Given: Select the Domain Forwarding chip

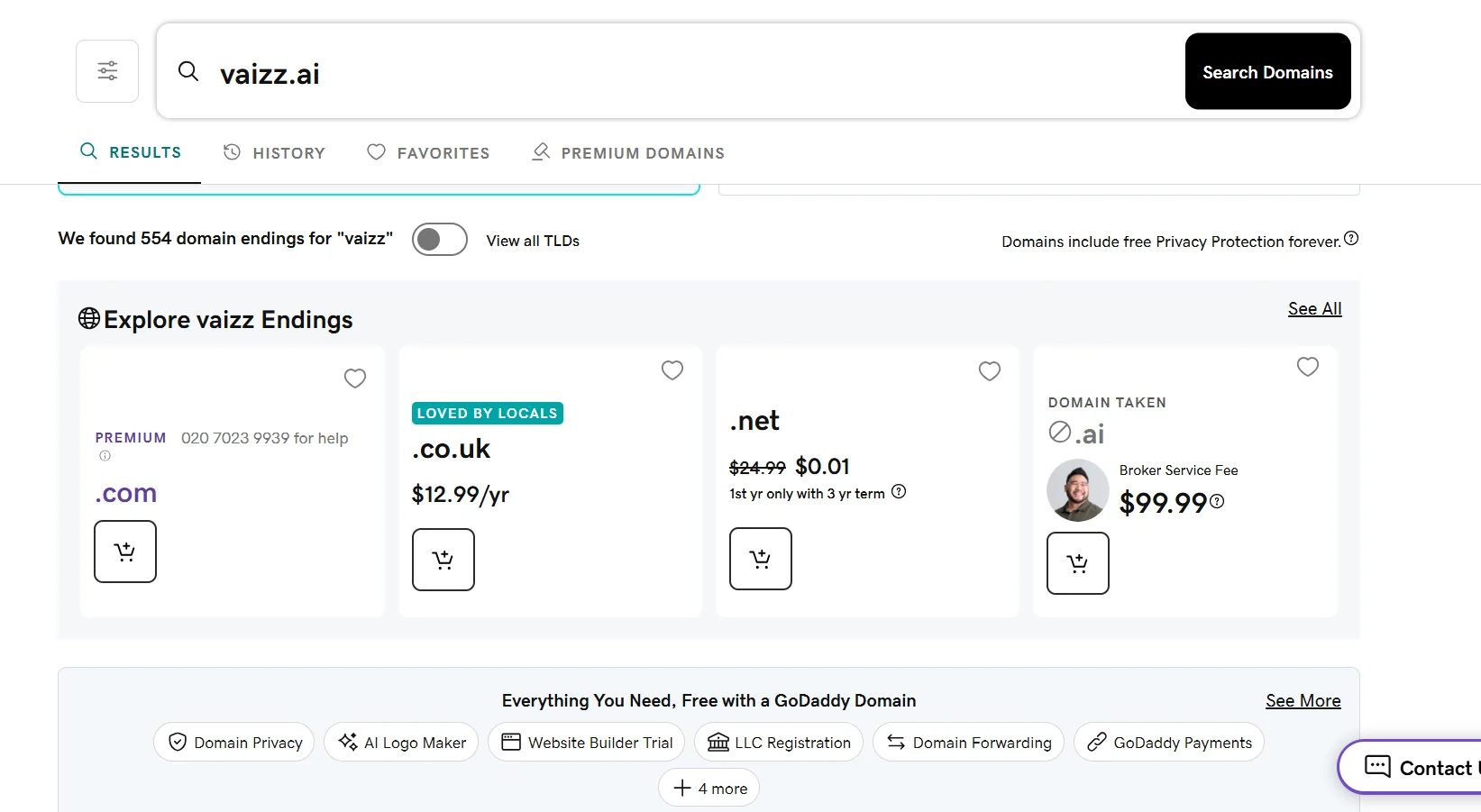Looking at the screenshot, I should pyautogui.click(x=968, y=742).
